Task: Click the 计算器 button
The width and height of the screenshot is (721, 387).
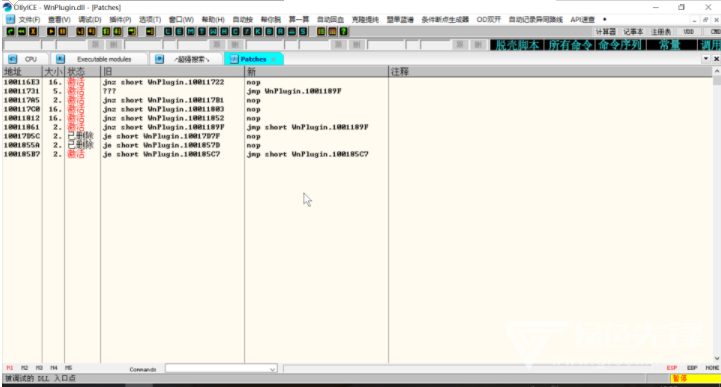Action: tap(605, 32)
